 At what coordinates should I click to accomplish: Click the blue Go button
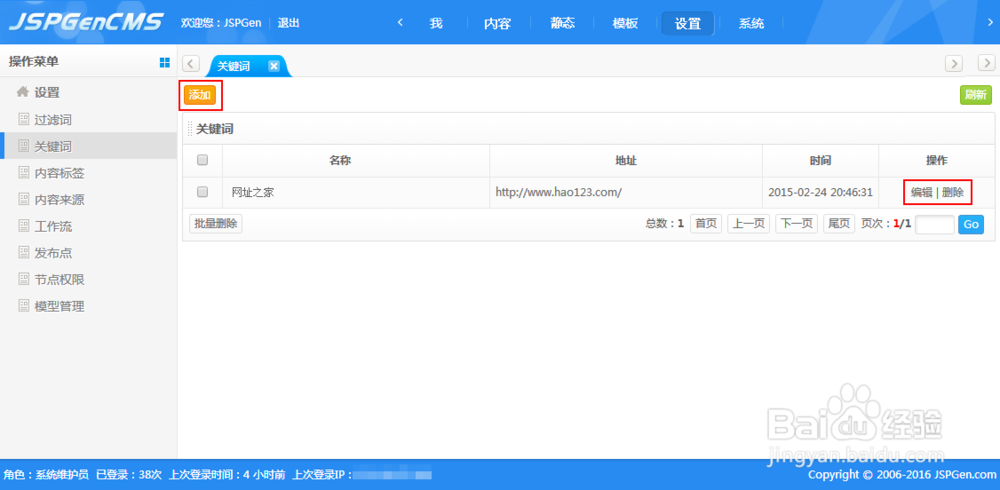[x=971, y=225]
